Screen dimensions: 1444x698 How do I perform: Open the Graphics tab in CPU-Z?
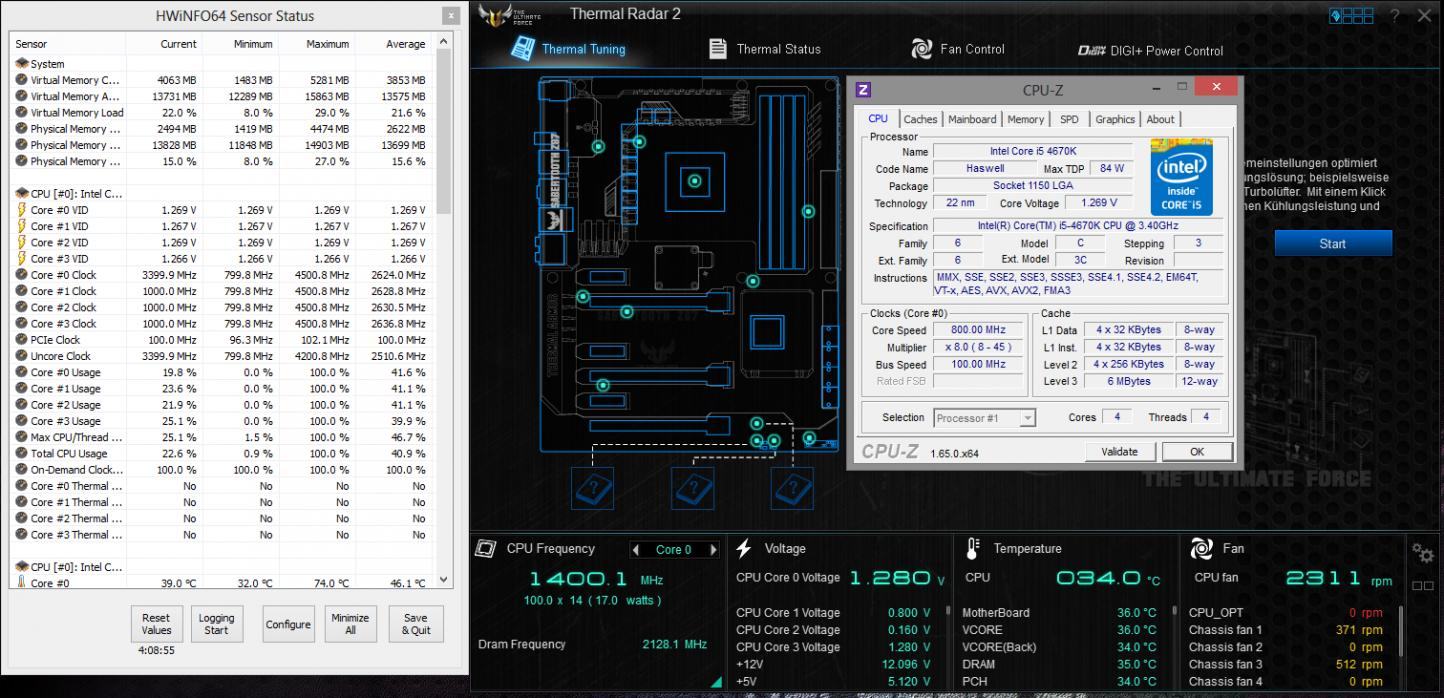coord(1115,119)
